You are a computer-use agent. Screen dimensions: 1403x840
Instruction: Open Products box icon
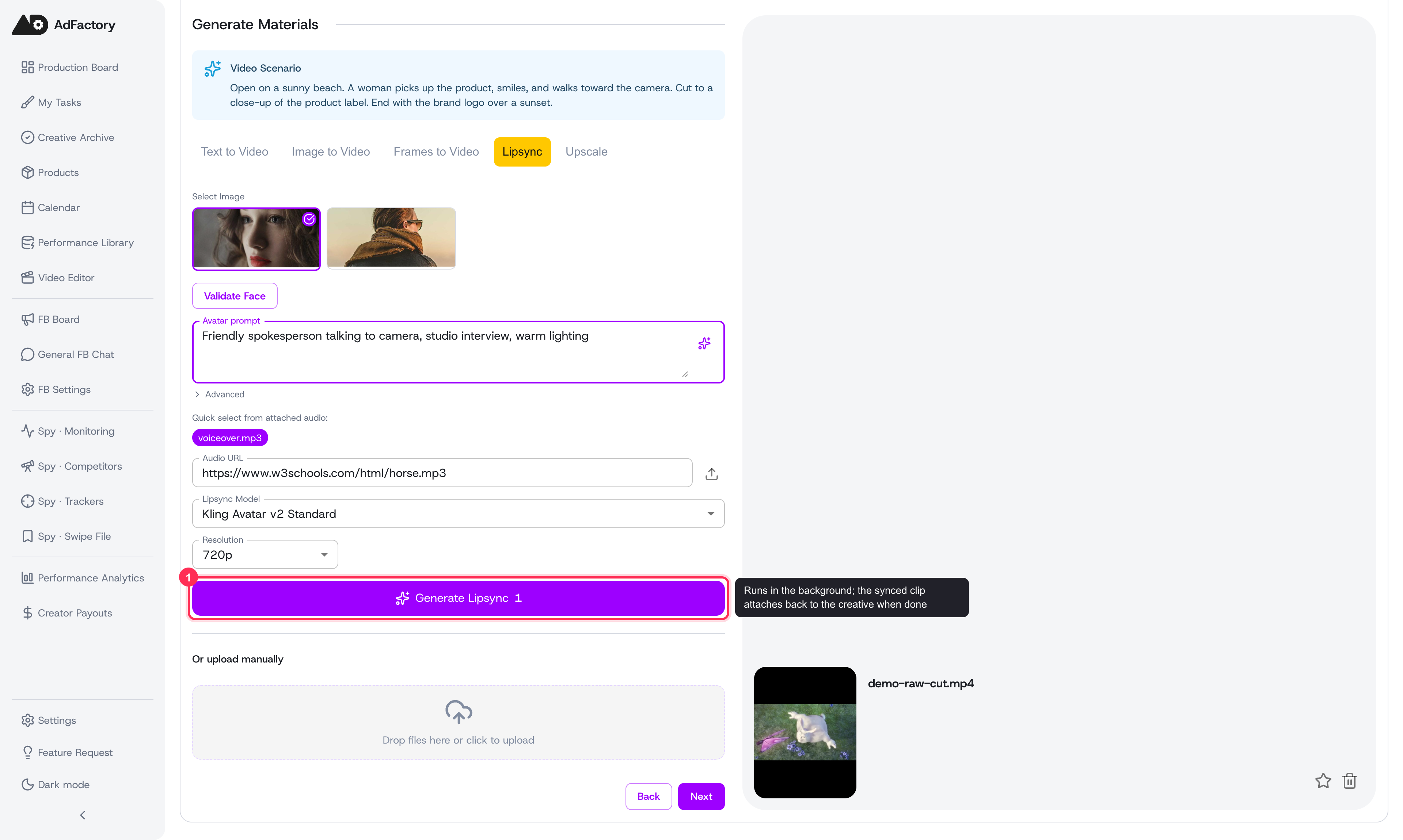point(27,173)
